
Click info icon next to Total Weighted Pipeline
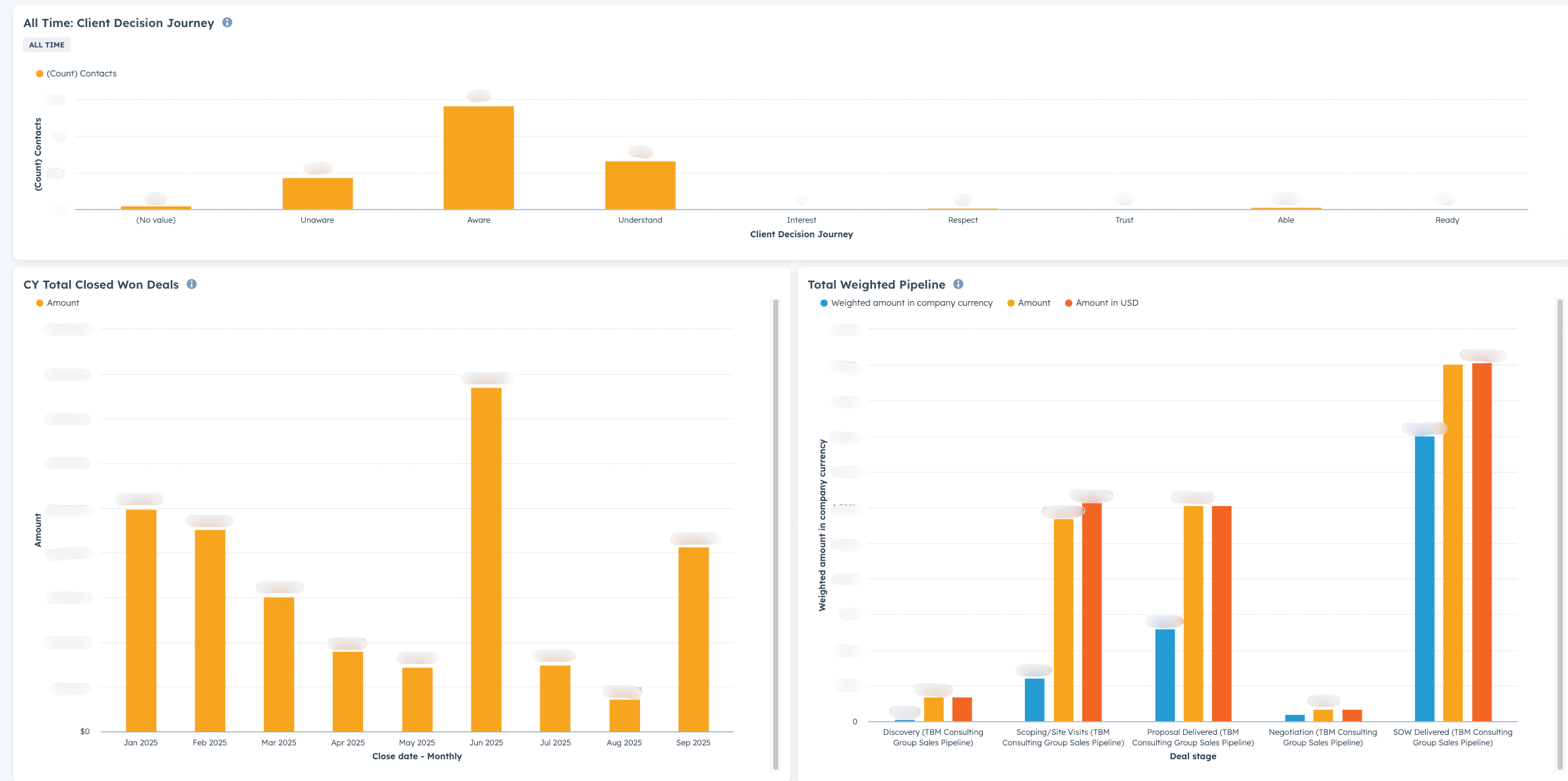click(958, 284)
